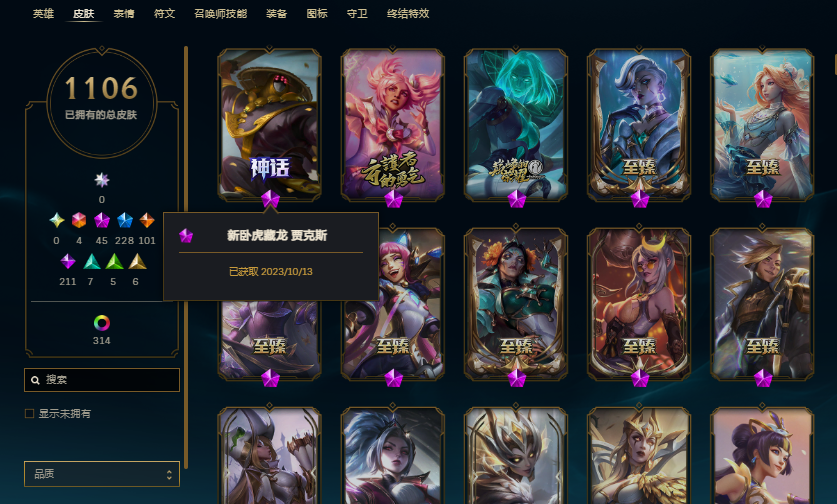The height and width of the screenshot is (504, 837).
Task: Click the 搜索 search field
Action: [102, 380]
